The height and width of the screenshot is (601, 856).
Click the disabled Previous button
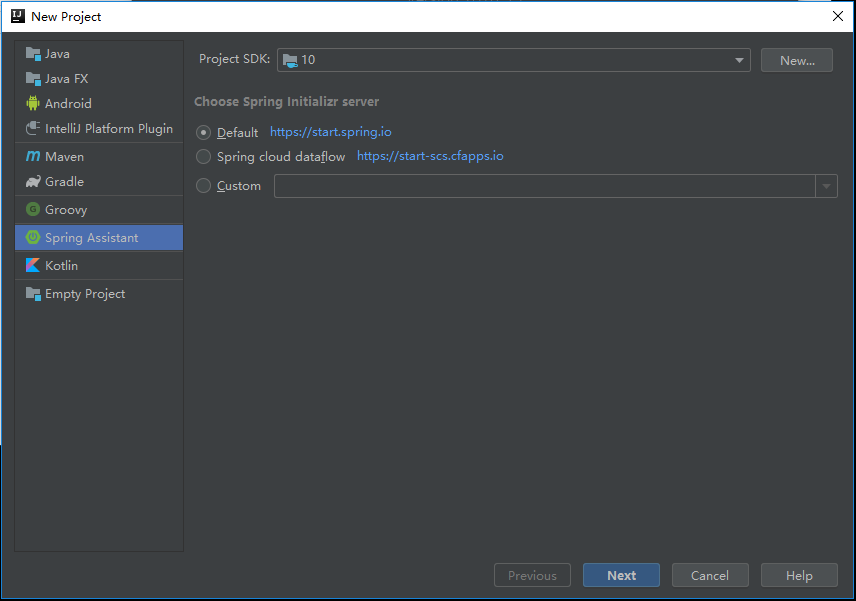(532, 575)
